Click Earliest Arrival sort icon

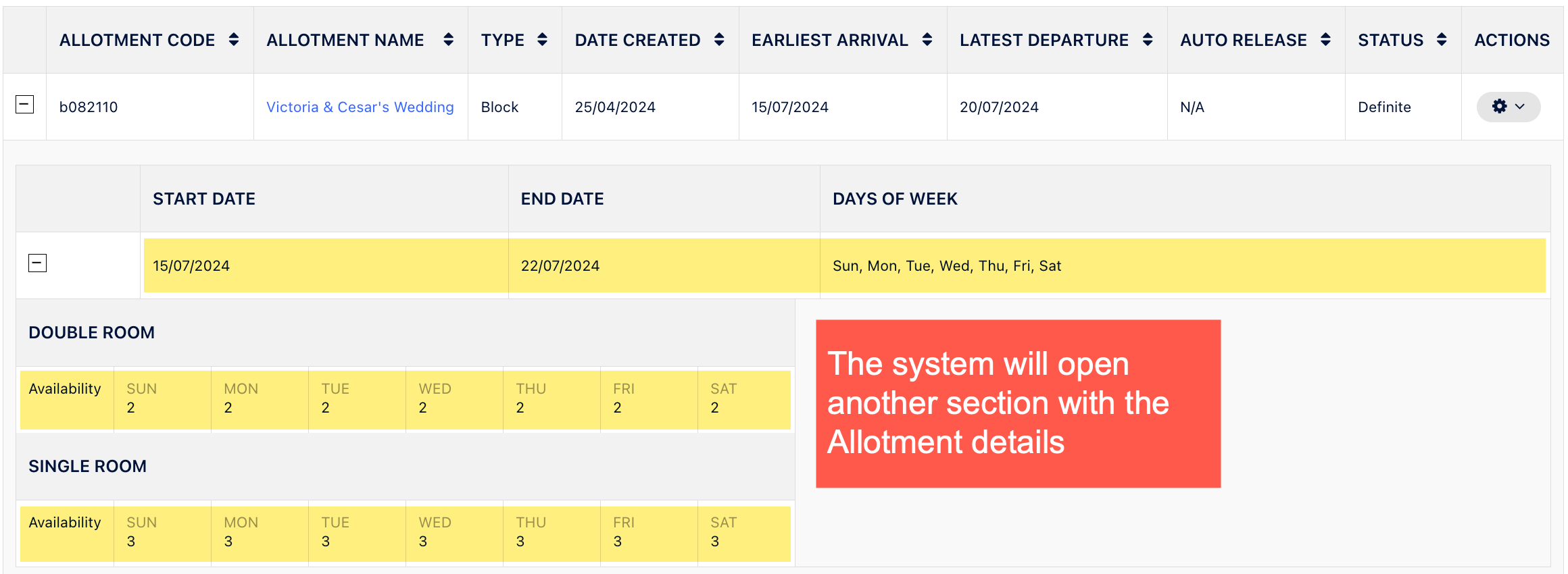point(927,40)
